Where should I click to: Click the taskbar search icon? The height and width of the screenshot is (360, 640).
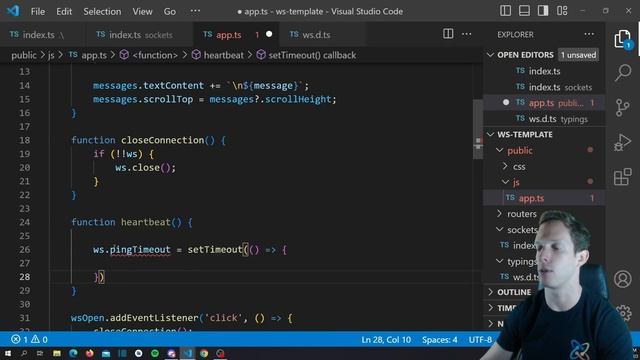pyautogui.click(x=24, y=353)
